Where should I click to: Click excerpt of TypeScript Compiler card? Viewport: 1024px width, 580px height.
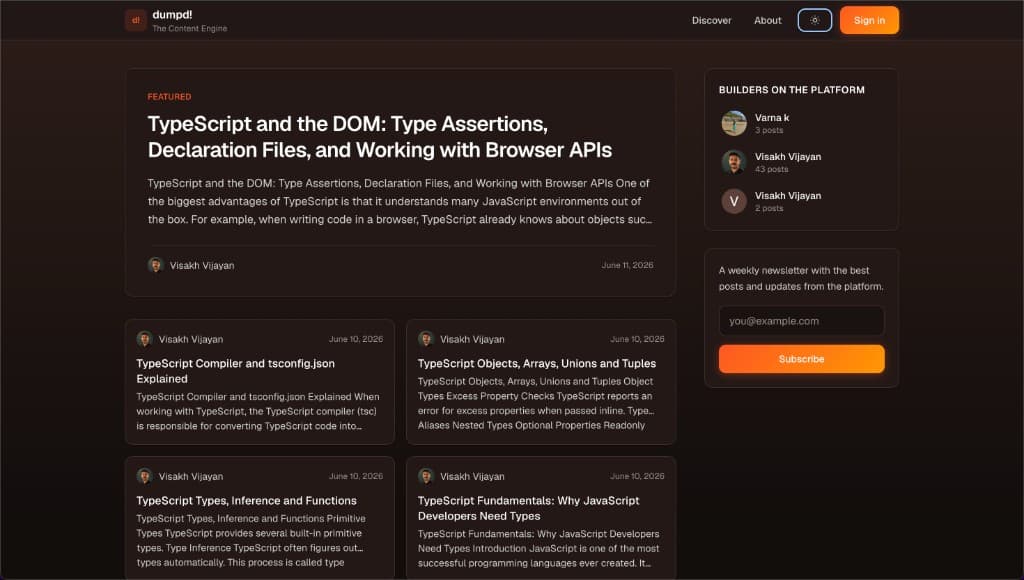[x=257, y=411]
